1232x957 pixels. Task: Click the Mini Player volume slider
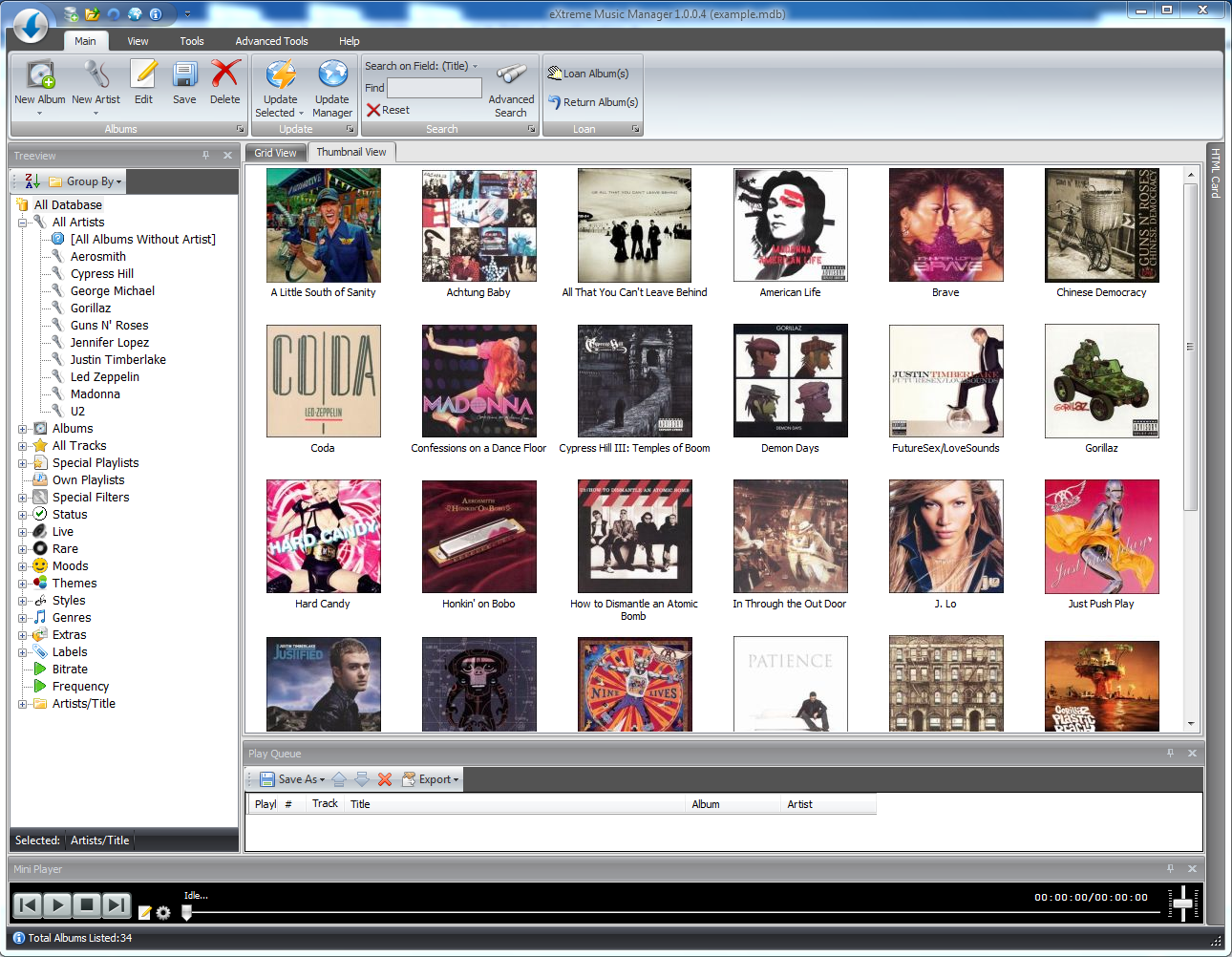pyautogui.click(x=1183, y=903)
